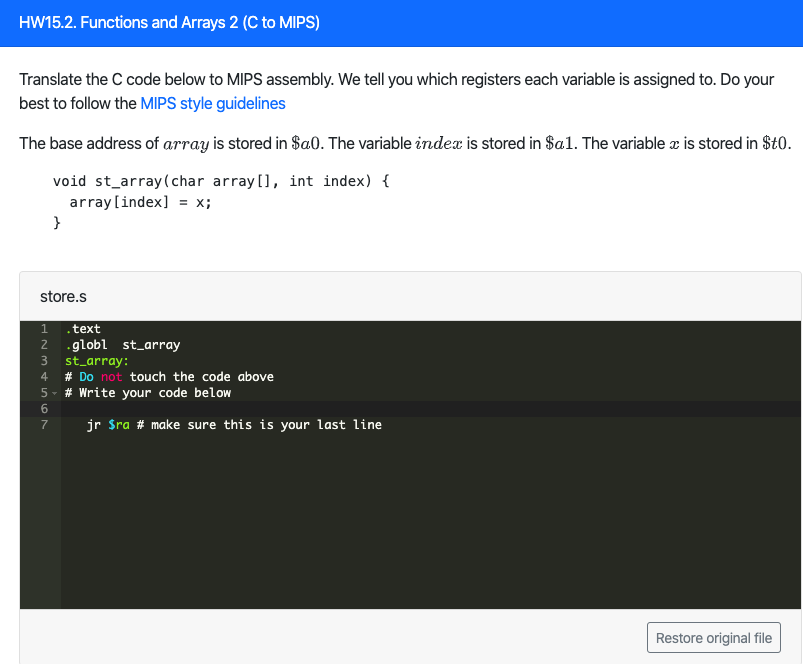803x664 pixels.
Task: Click the HW15.2 Functions and Arrays 2 title
Action: point(170,23)
